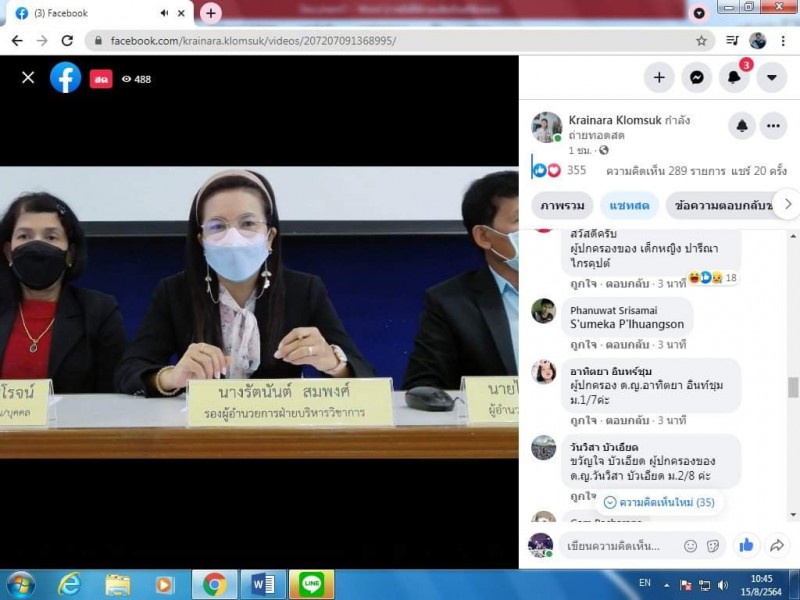Image resolution: width=800 pixels, height=600 pixels.
Task: Open a new browser tab
Action: [x=211, y=13]
